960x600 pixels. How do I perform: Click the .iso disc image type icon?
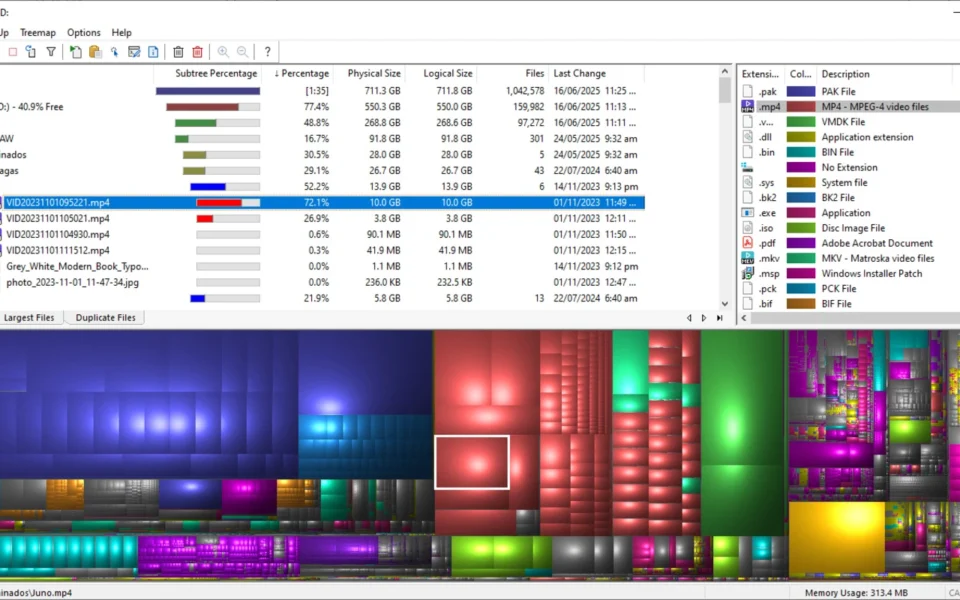[747, 228]
